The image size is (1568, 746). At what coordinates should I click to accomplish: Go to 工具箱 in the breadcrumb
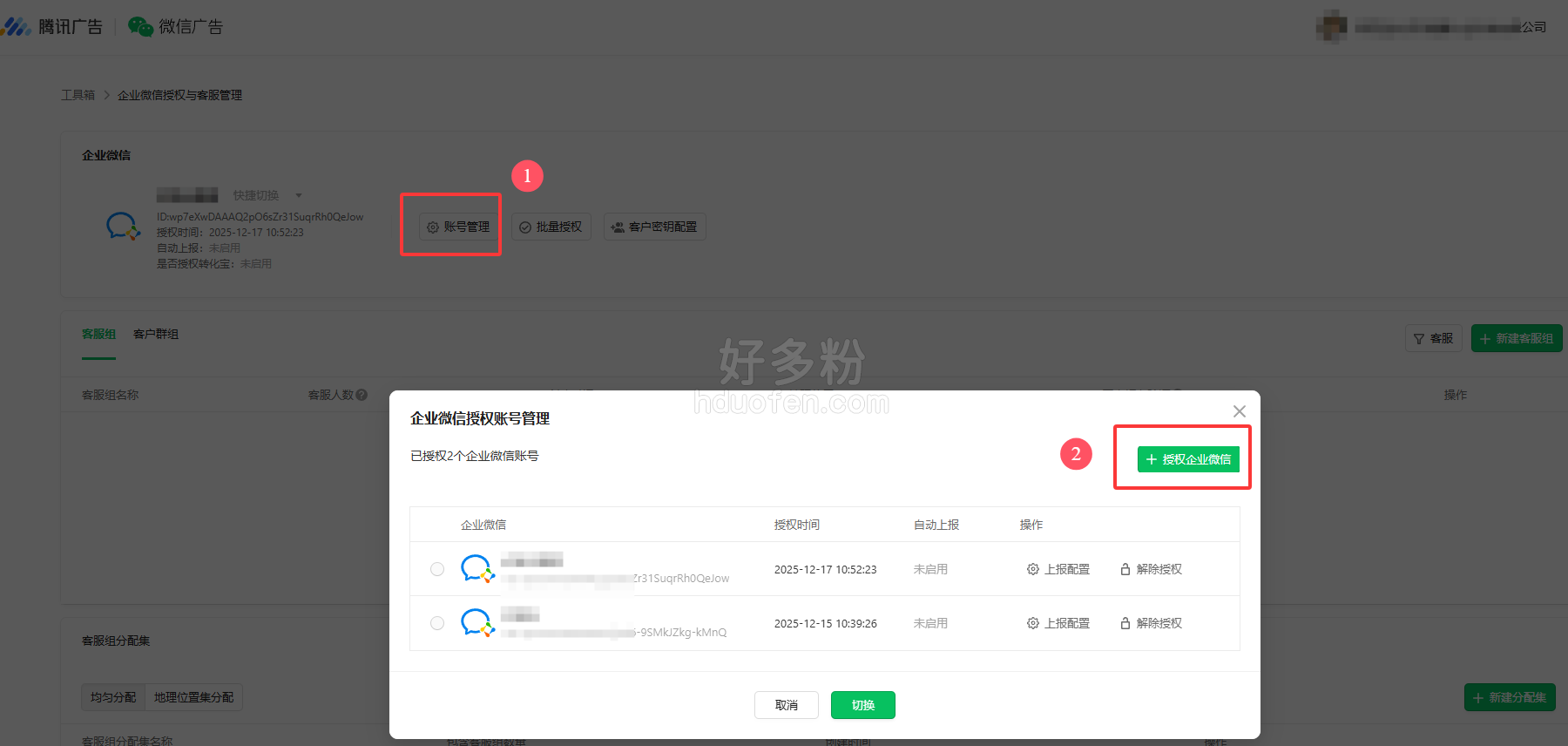coord(78,95)
